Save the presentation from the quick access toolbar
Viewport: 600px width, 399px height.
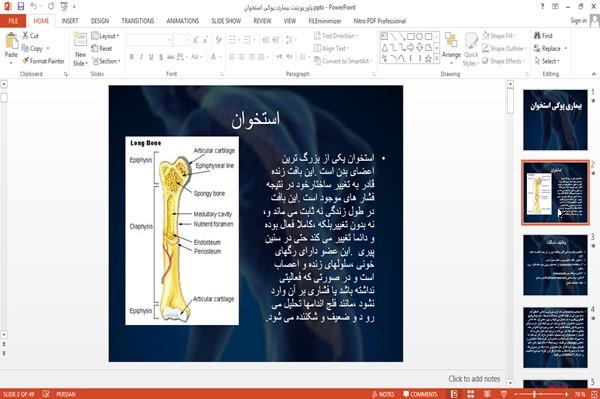(x=21, y=7)
